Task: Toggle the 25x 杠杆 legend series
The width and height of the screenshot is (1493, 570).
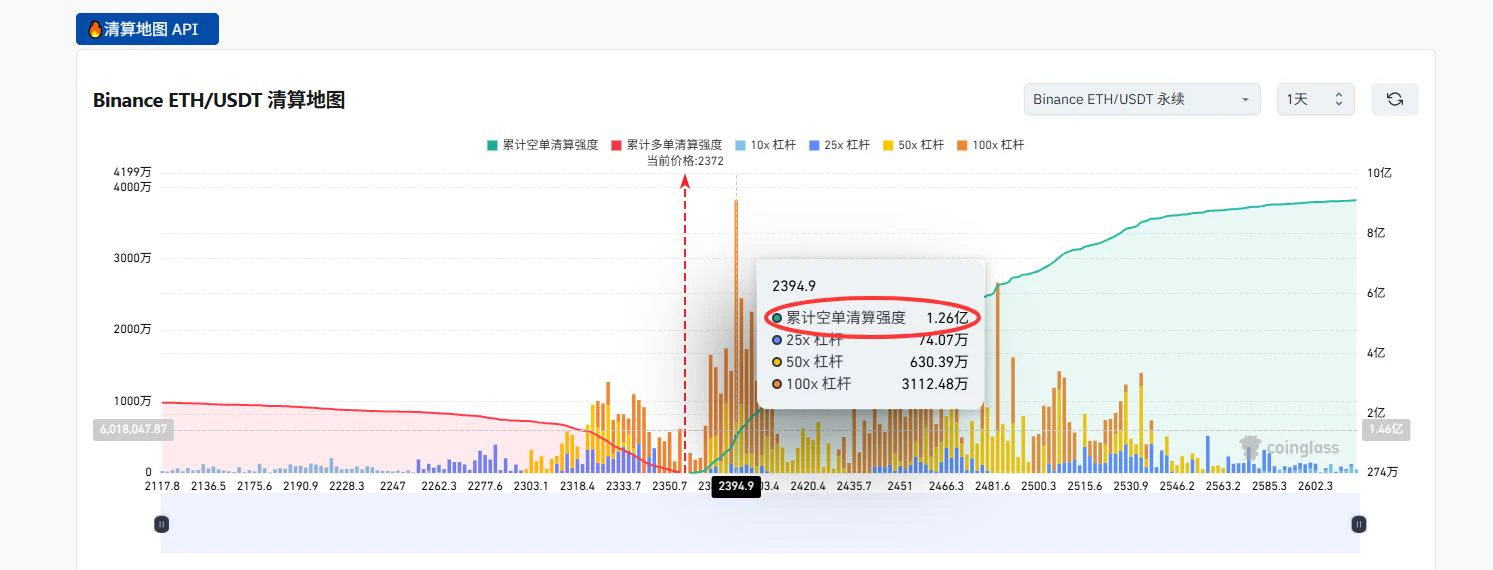Action: (839, 145)
